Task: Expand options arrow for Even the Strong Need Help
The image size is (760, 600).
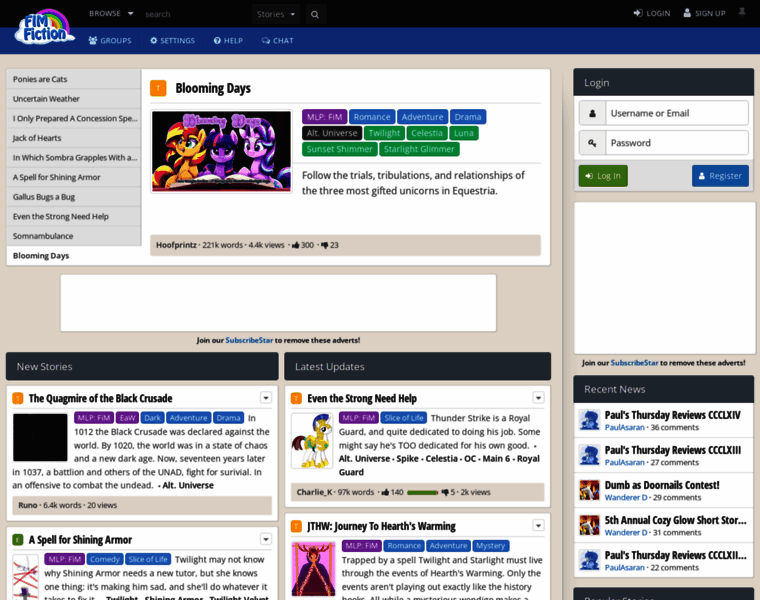Action: (x=538, y=398)
